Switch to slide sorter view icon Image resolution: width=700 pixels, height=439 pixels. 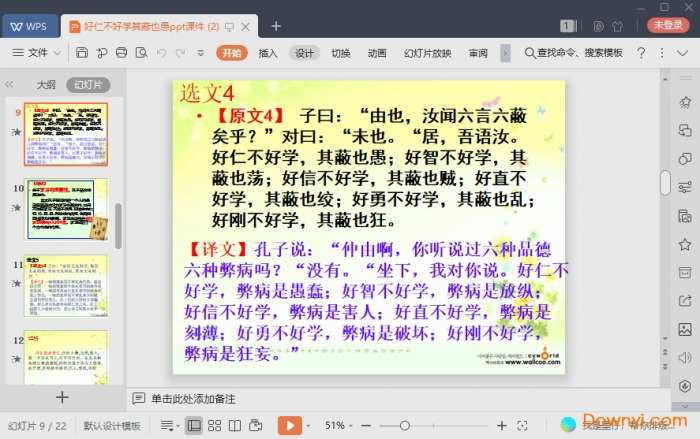click(215, 426)
